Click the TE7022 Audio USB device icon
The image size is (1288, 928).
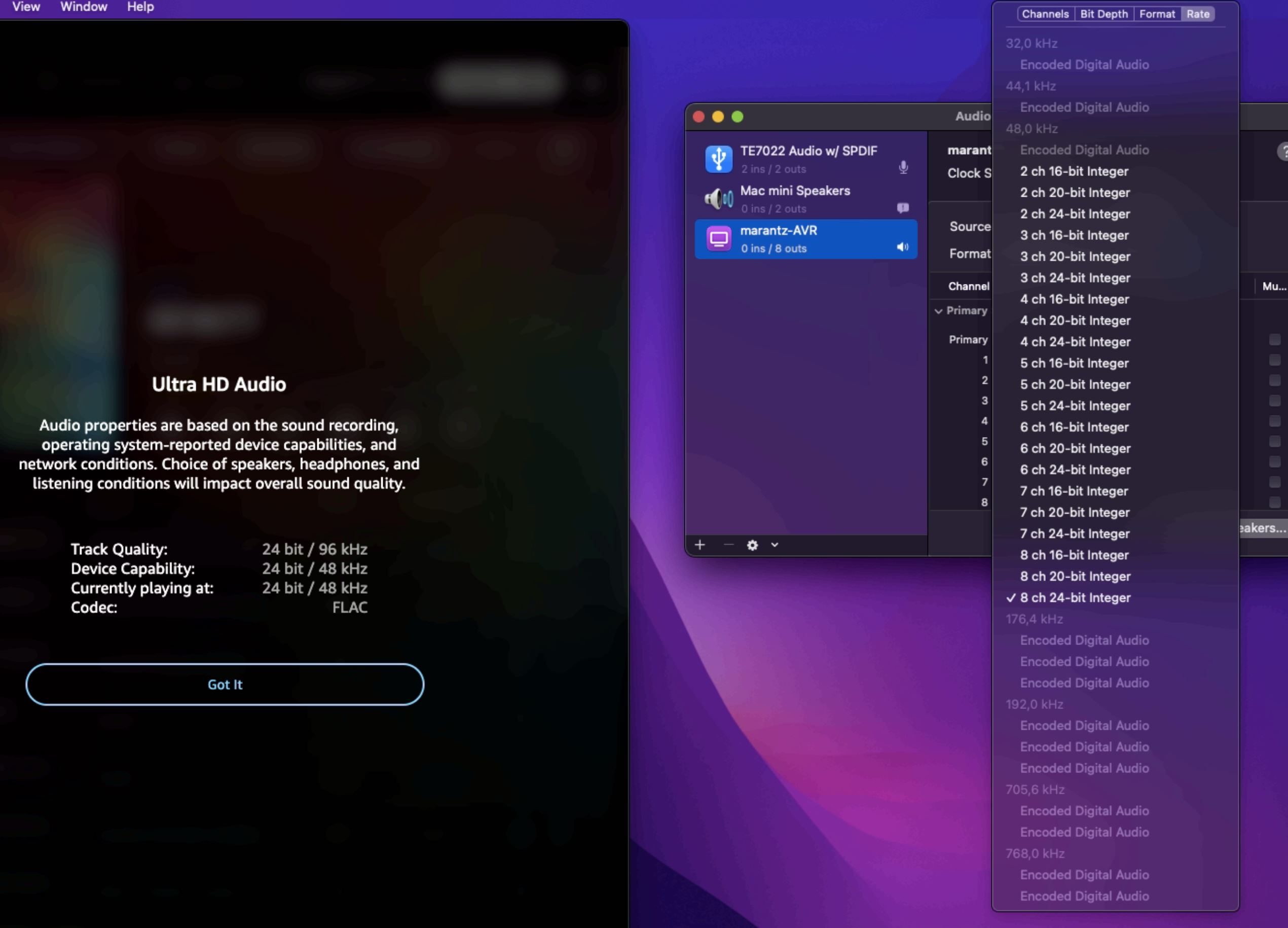(718, 159)
